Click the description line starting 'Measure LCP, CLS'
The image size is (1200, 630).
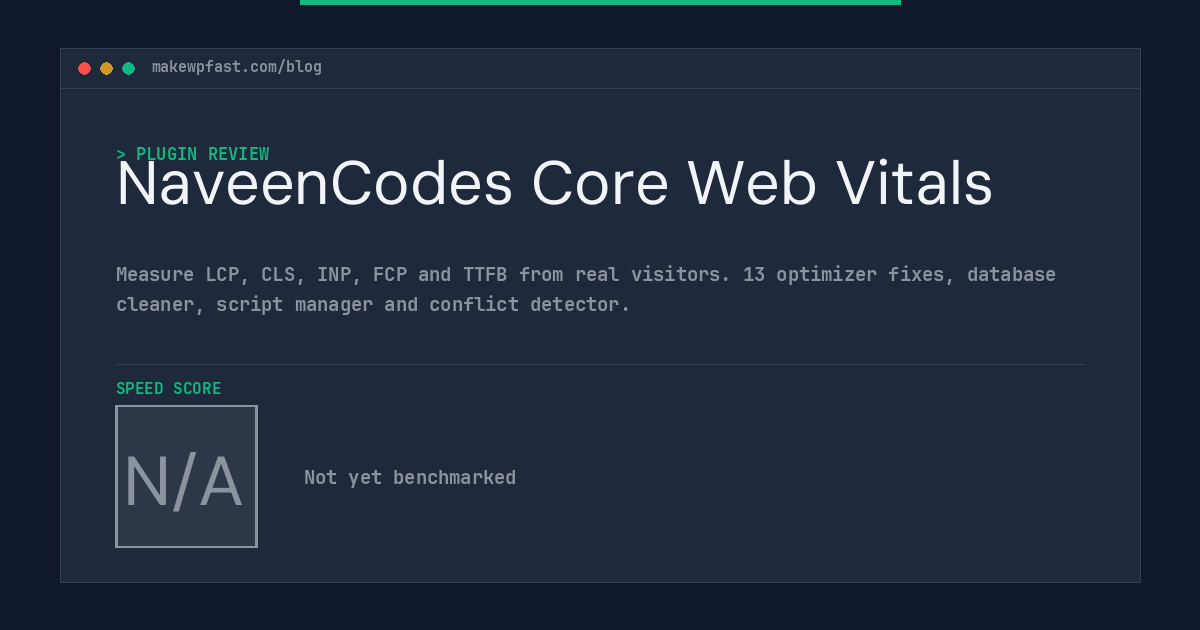[x=586, y=274]
